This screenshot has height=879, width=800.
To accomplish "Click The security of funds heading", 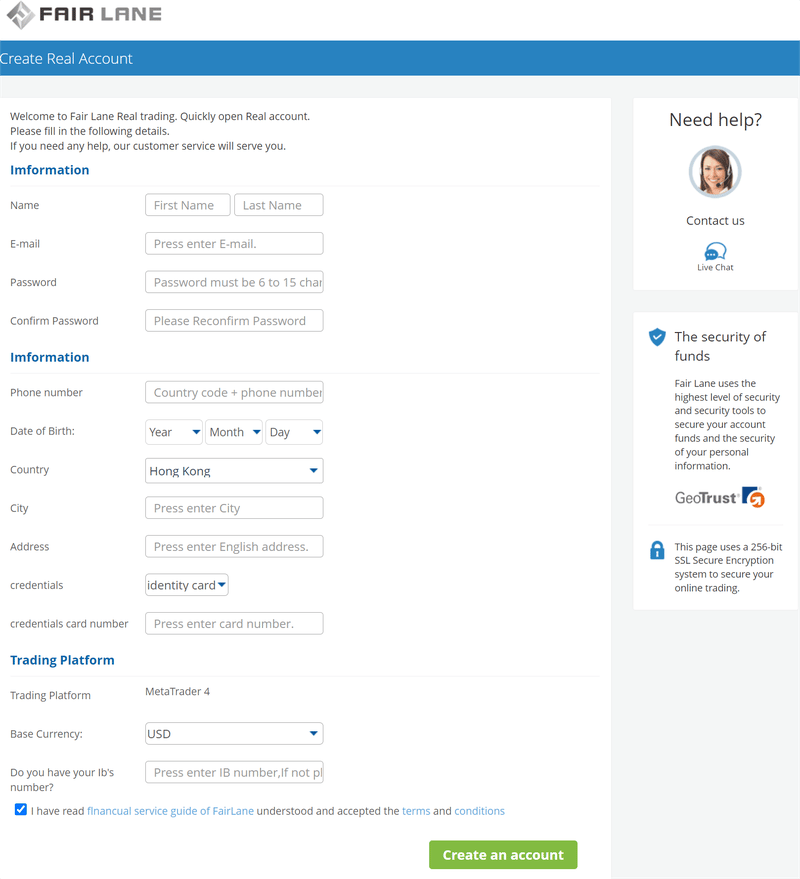I will point(720,346).
